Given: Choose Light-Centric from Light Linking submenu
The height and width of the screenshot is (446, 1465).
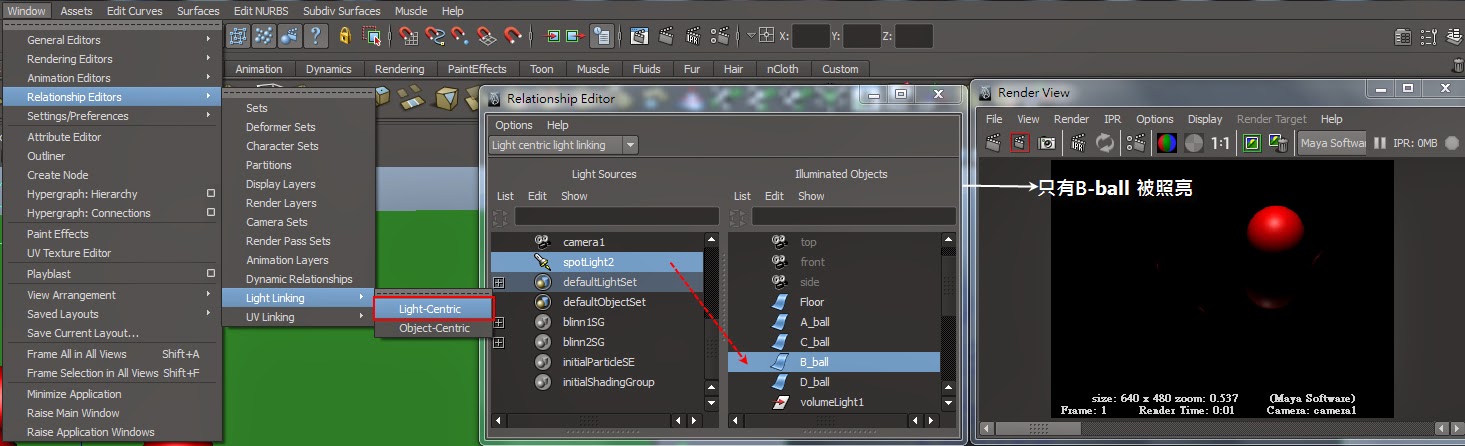Looking at the screenshot, I should [x=433, y=309].
